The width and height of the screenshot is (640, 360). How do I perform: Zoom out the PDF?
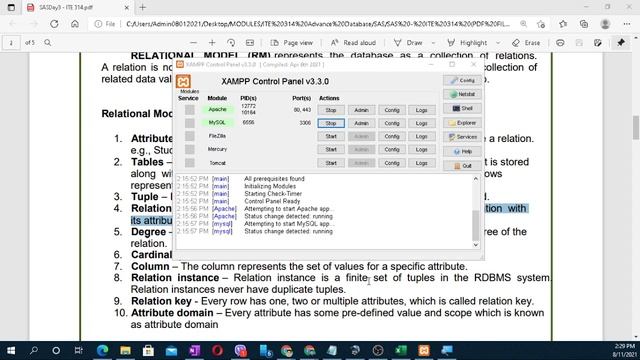click(193, 42)
